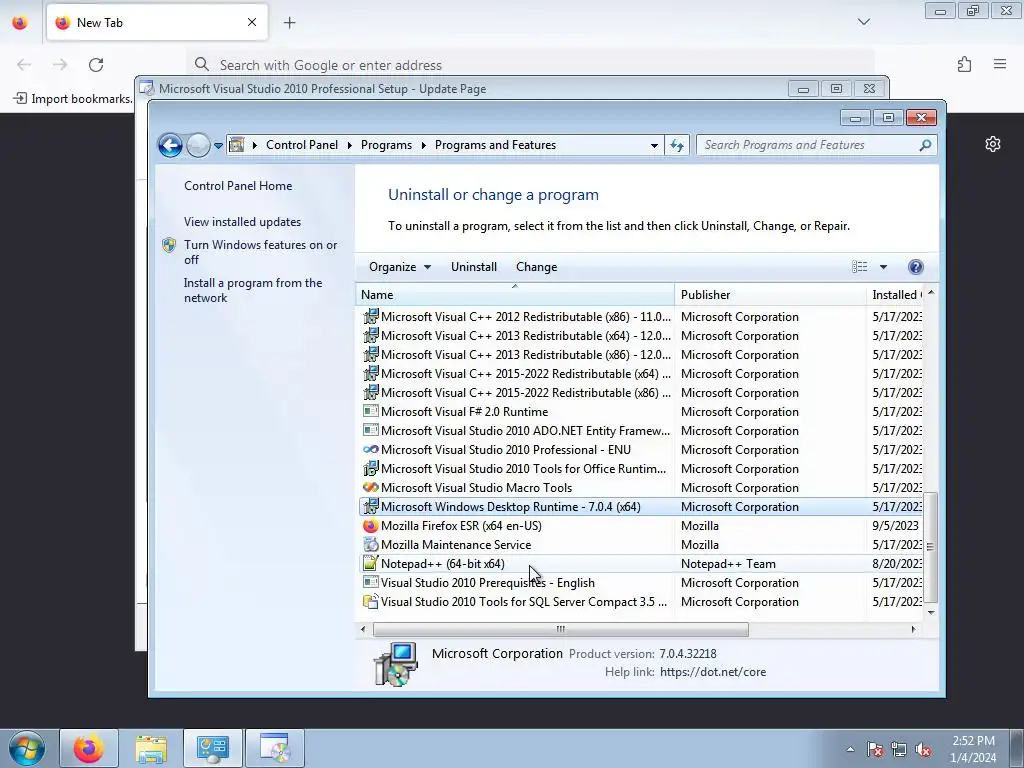Open the Organize dropdown menu
Image resolution: width=1024 pixels, height=768 pixels.
(x=400, y=266)
